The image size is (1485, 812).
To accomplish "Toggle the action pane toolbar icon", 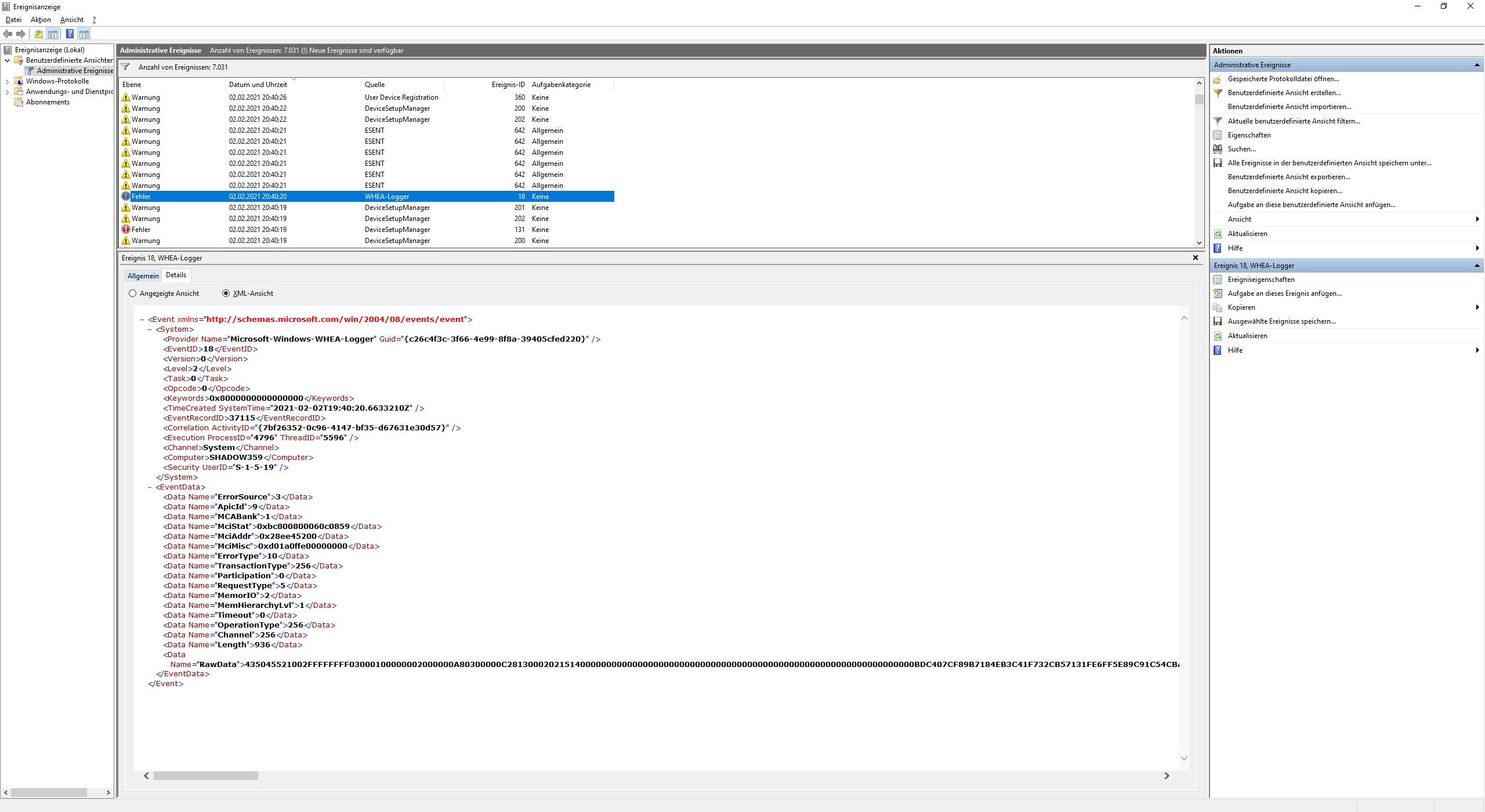I will (84, 34).
